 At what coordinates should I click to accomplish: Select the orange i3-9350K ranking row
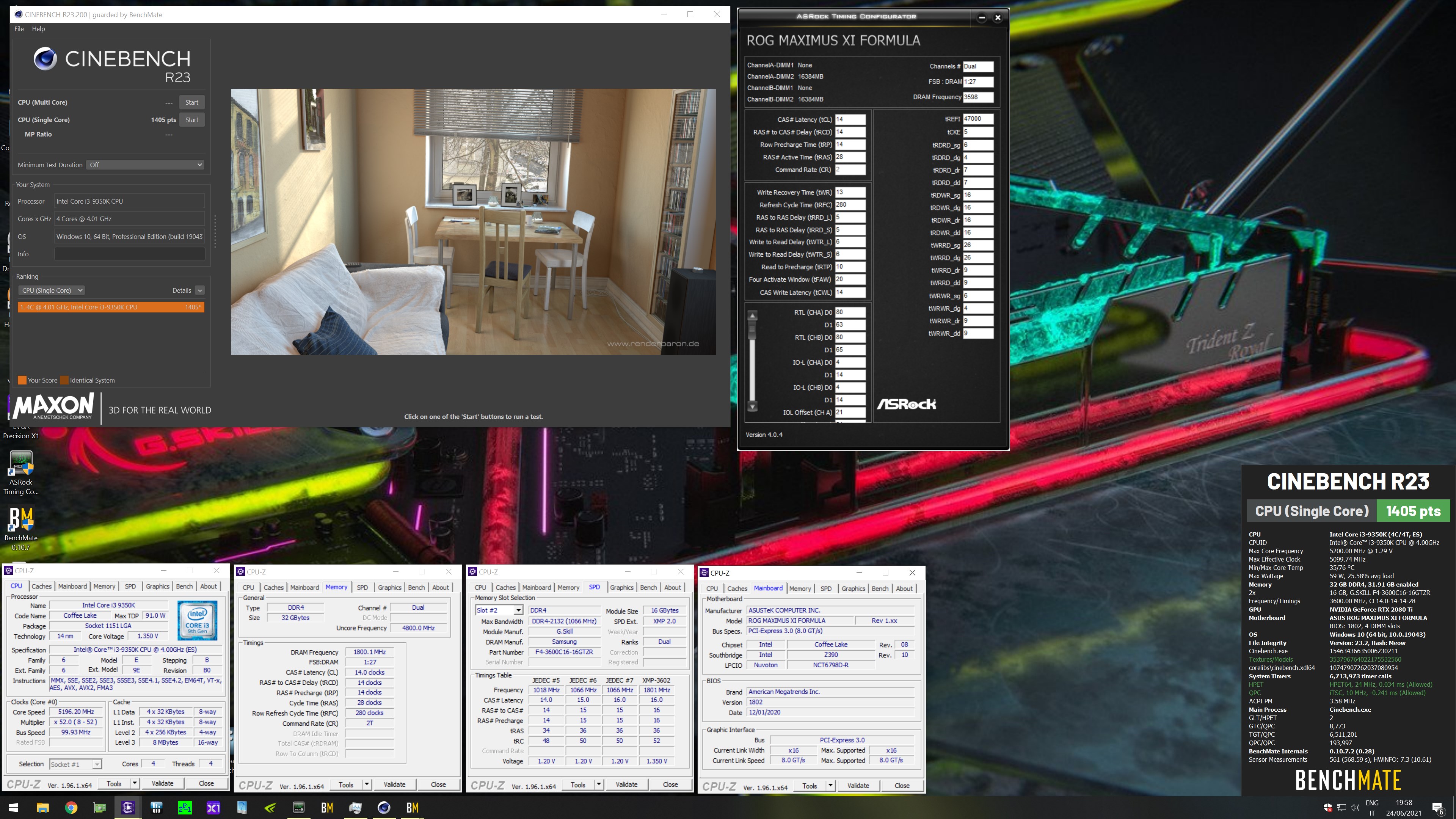coord(111,307)
